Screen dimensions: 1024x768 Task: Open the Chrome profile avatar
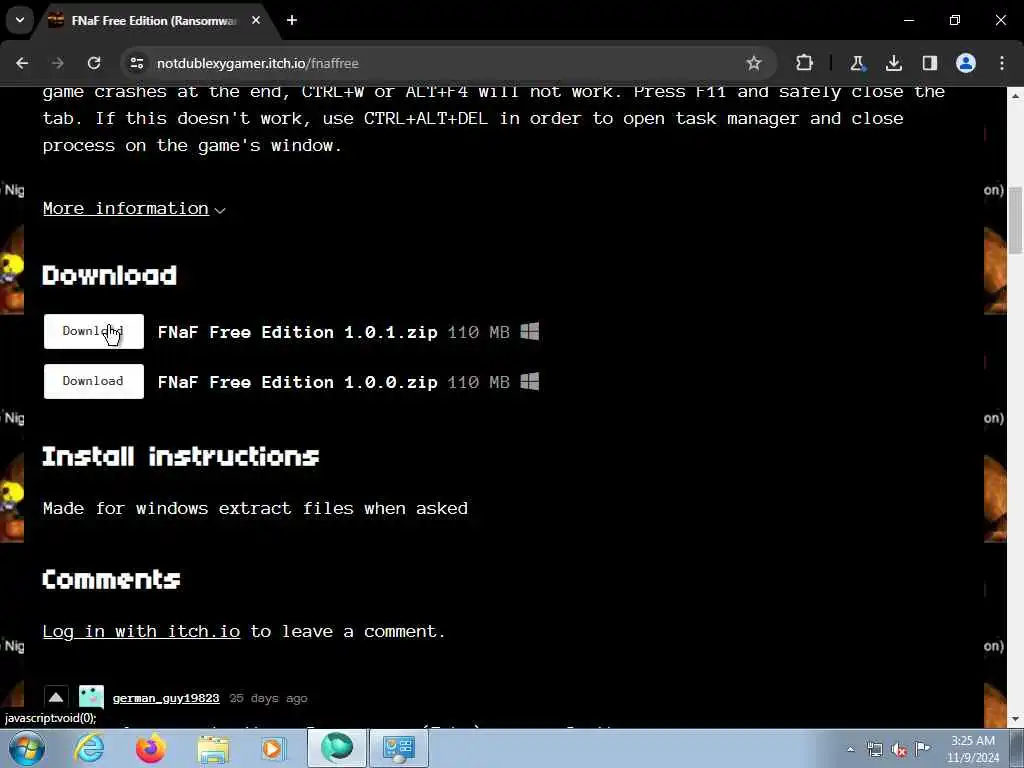click(966, 63)
